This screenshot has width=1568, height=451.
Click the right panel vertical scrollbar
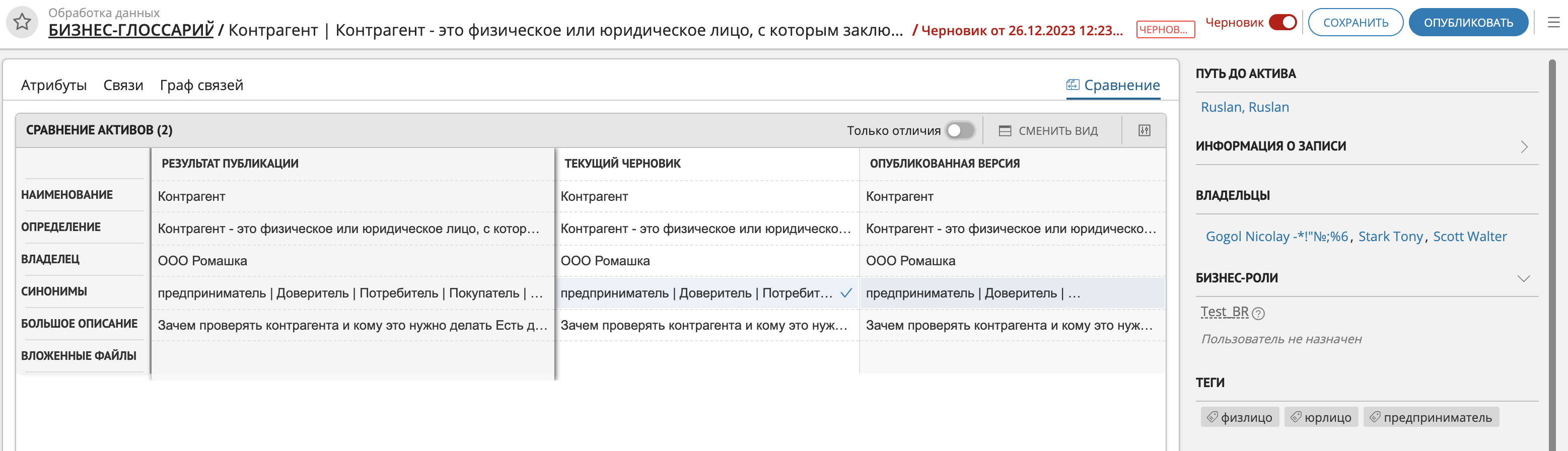1551,255
